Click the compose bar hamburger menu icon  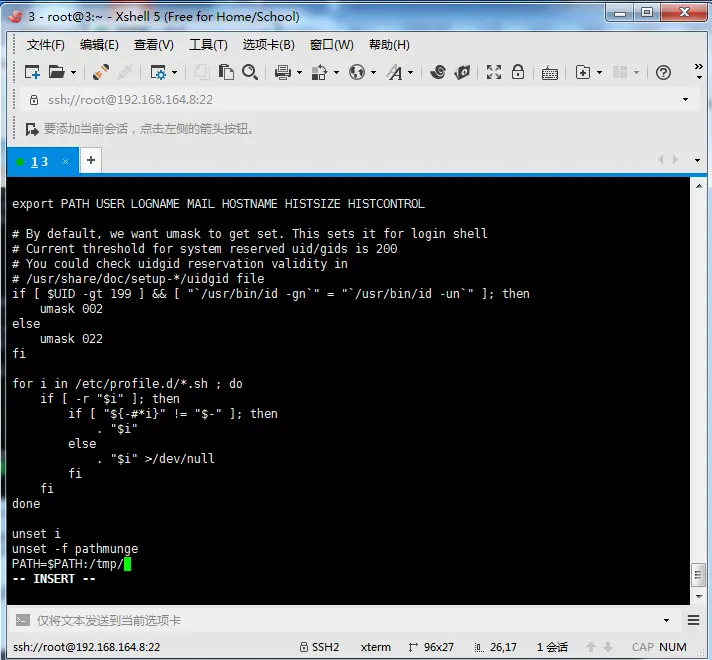(693, 620)
